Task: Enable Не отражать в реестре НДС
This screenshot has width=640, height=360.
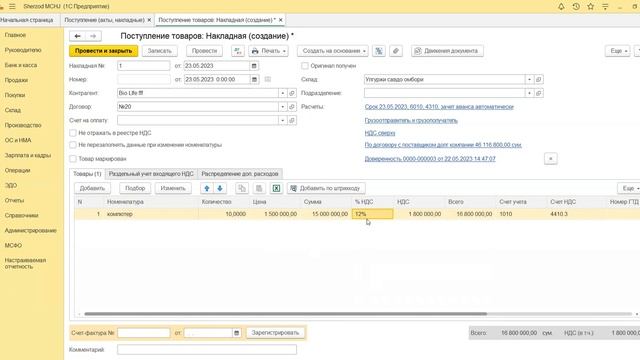Action: (73, 133)
